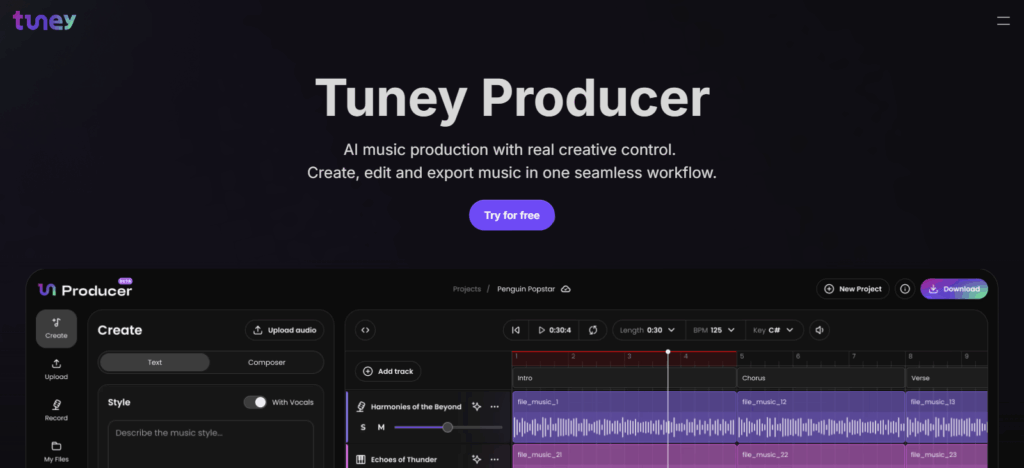The width and height of the screenshot is (1024, 468).
Task: Switch to the Text tab
Action: [155, 362]
